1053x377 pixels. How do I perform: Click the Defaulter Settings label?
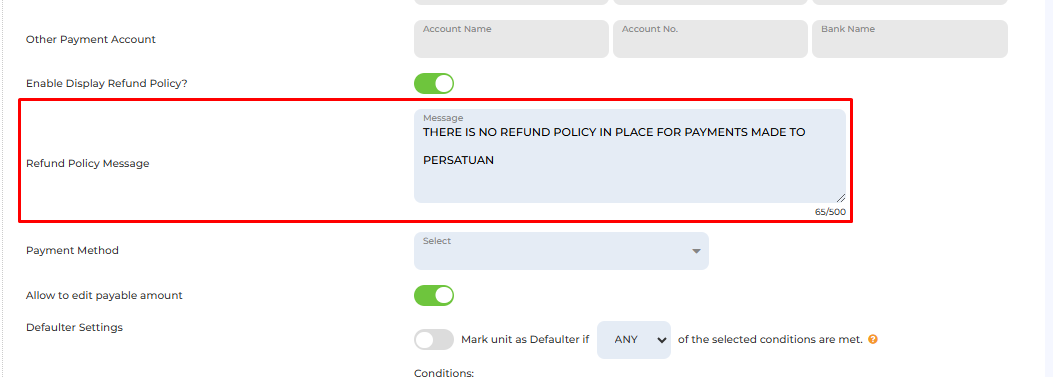(74, 327)
